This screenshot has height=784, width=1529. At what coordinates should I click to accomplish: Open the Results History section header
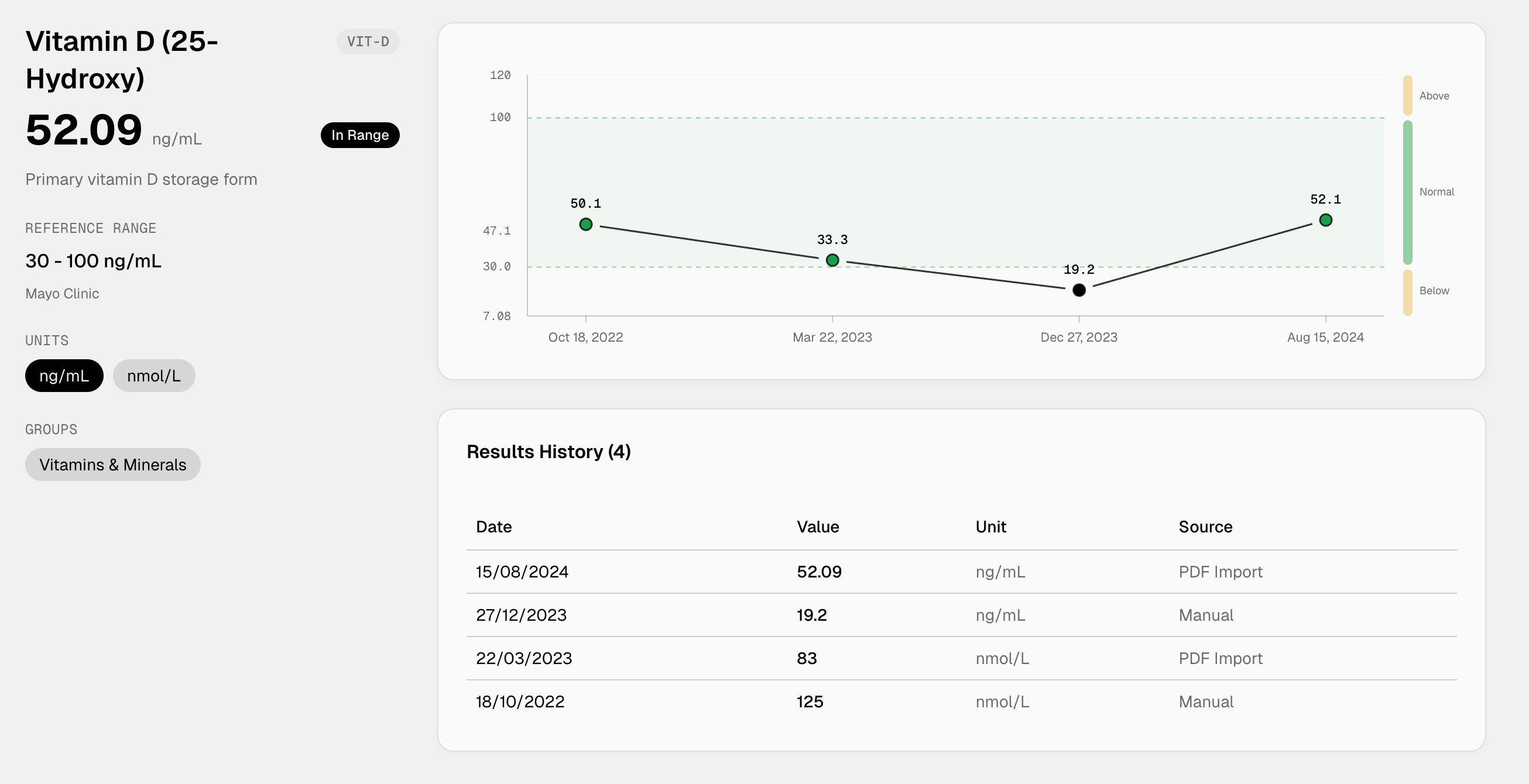point(549,451)
